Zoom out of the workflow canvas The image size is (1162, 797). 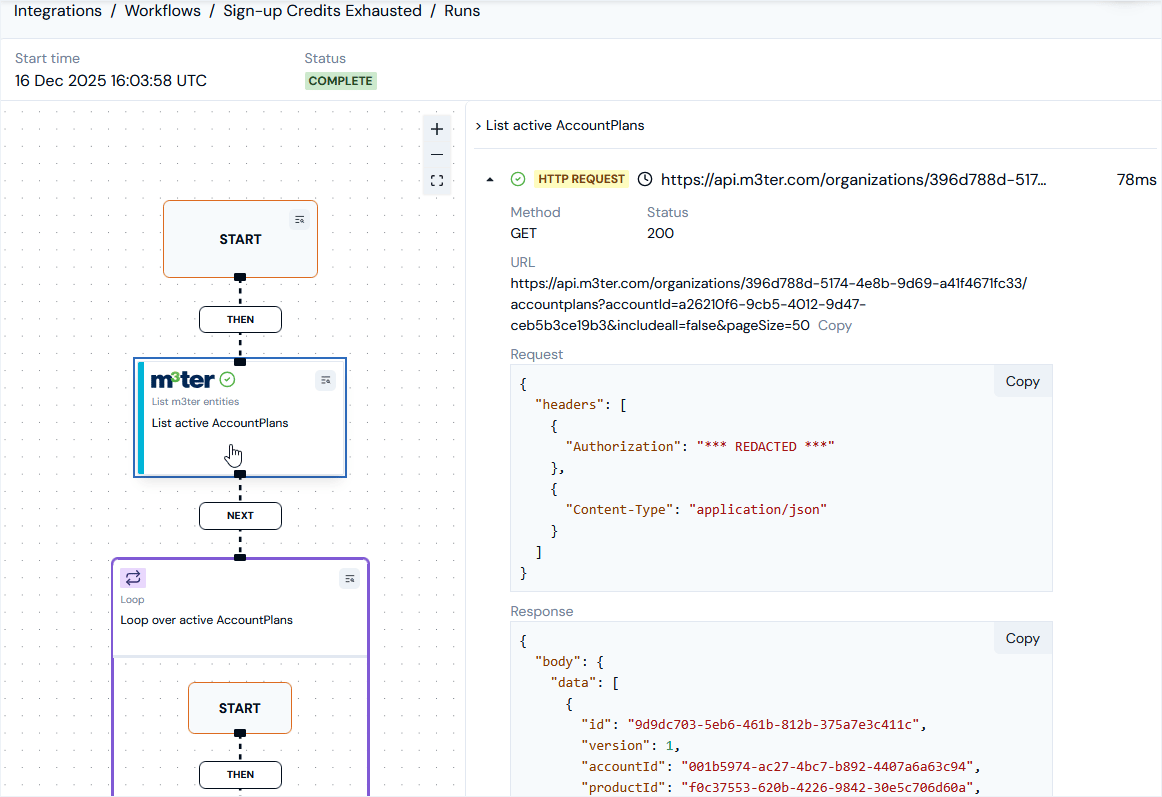pyautogui.click(x=437, y=154)
